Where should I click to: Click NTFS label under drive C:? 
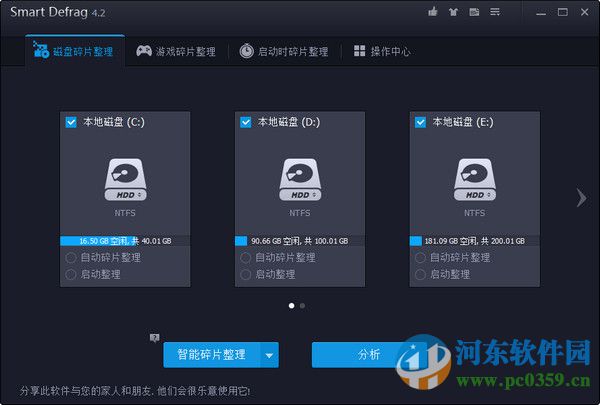pos(125,213)
